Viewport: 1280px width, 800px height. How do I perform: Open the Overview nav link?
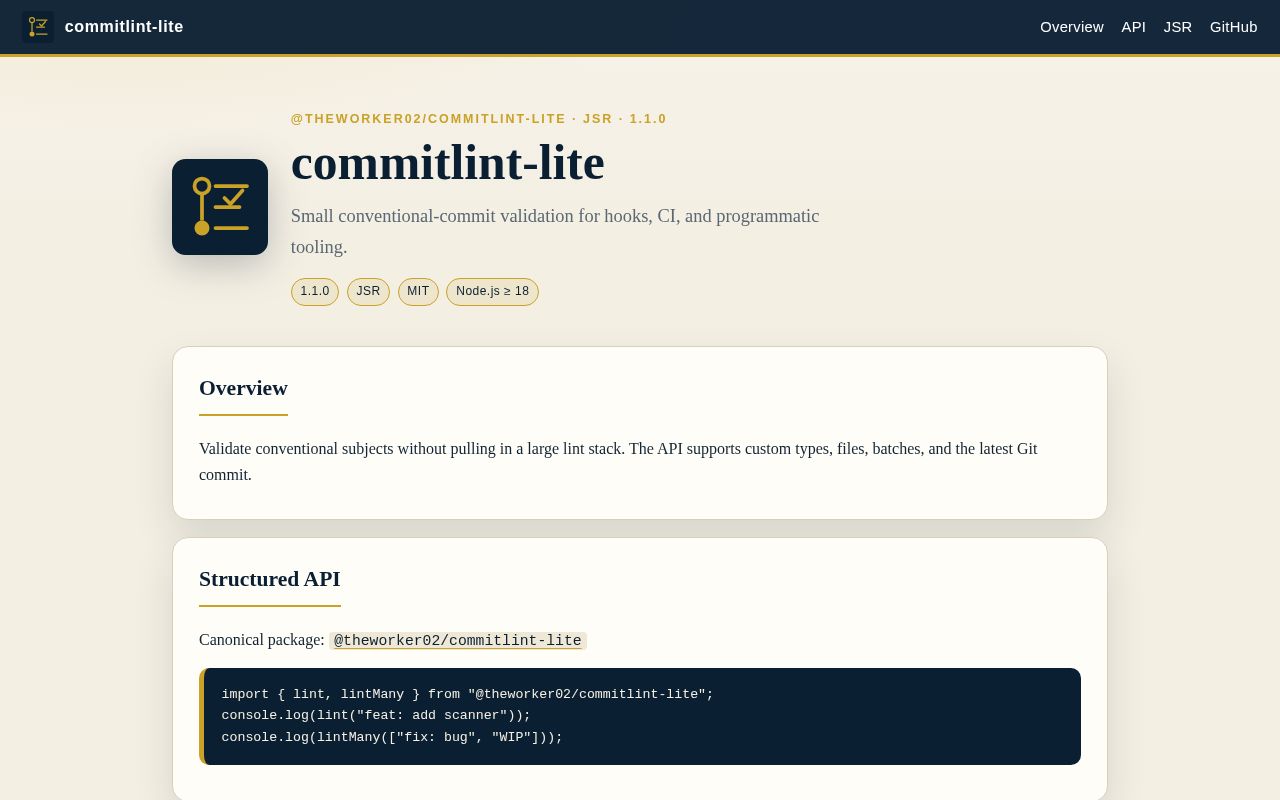(1072, 27)
